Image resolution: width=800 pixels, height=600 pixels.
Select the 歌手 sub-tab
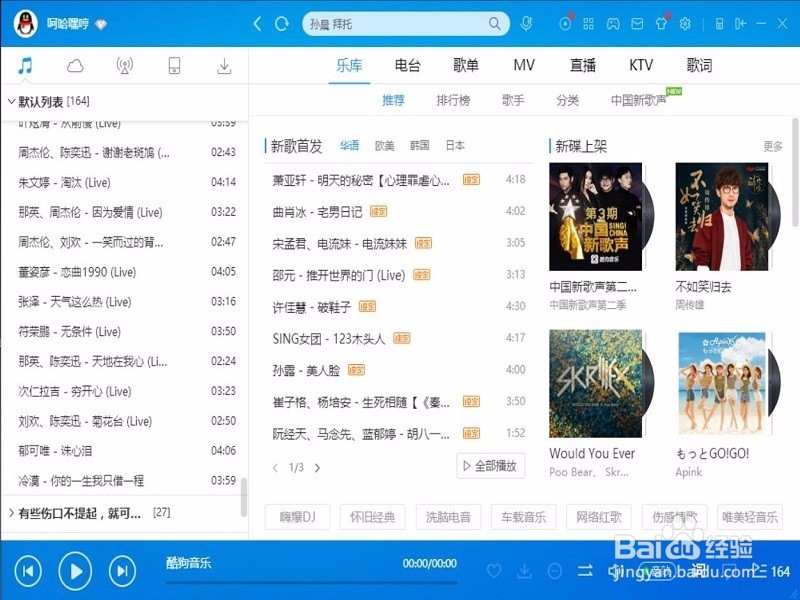point(513,100)
